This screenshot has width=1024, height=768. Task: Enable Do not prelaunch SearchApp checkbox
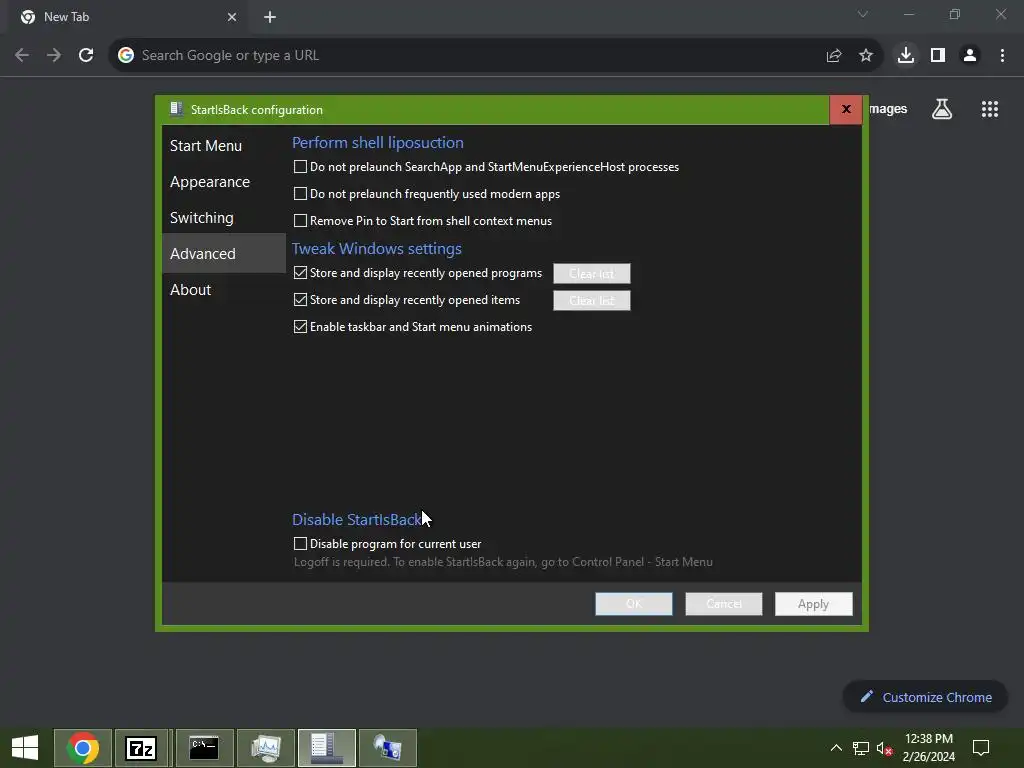click(x=300, y=167)
